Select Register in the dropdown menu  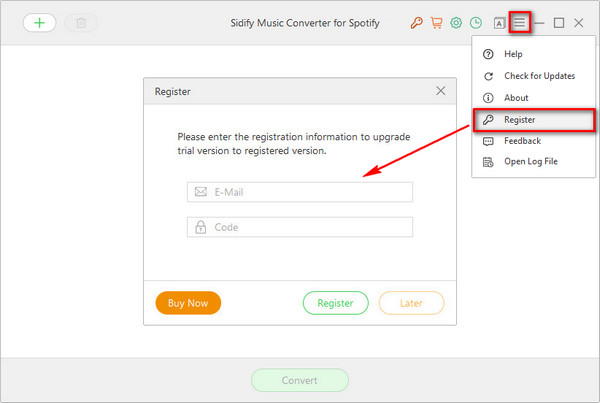533,120
